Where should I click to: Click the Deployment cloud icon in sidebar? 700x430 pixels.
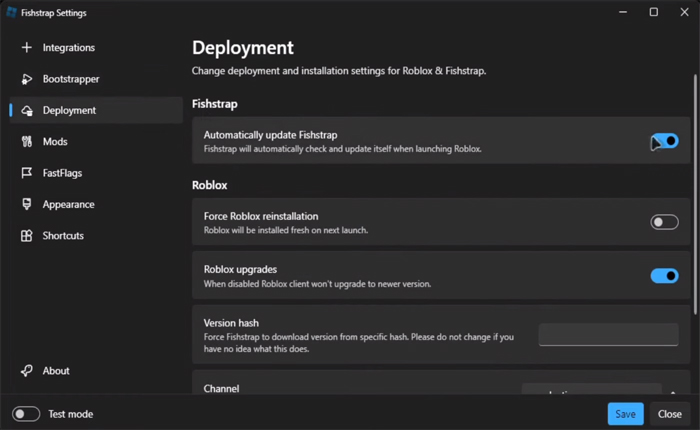pos(27,111)
